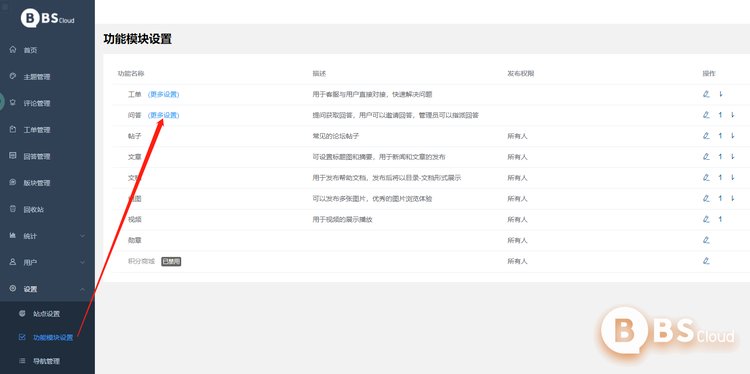Move the 帖子 module up with its arrow
The height and width of the screenshot is (374, 750).
coord(720,136)
